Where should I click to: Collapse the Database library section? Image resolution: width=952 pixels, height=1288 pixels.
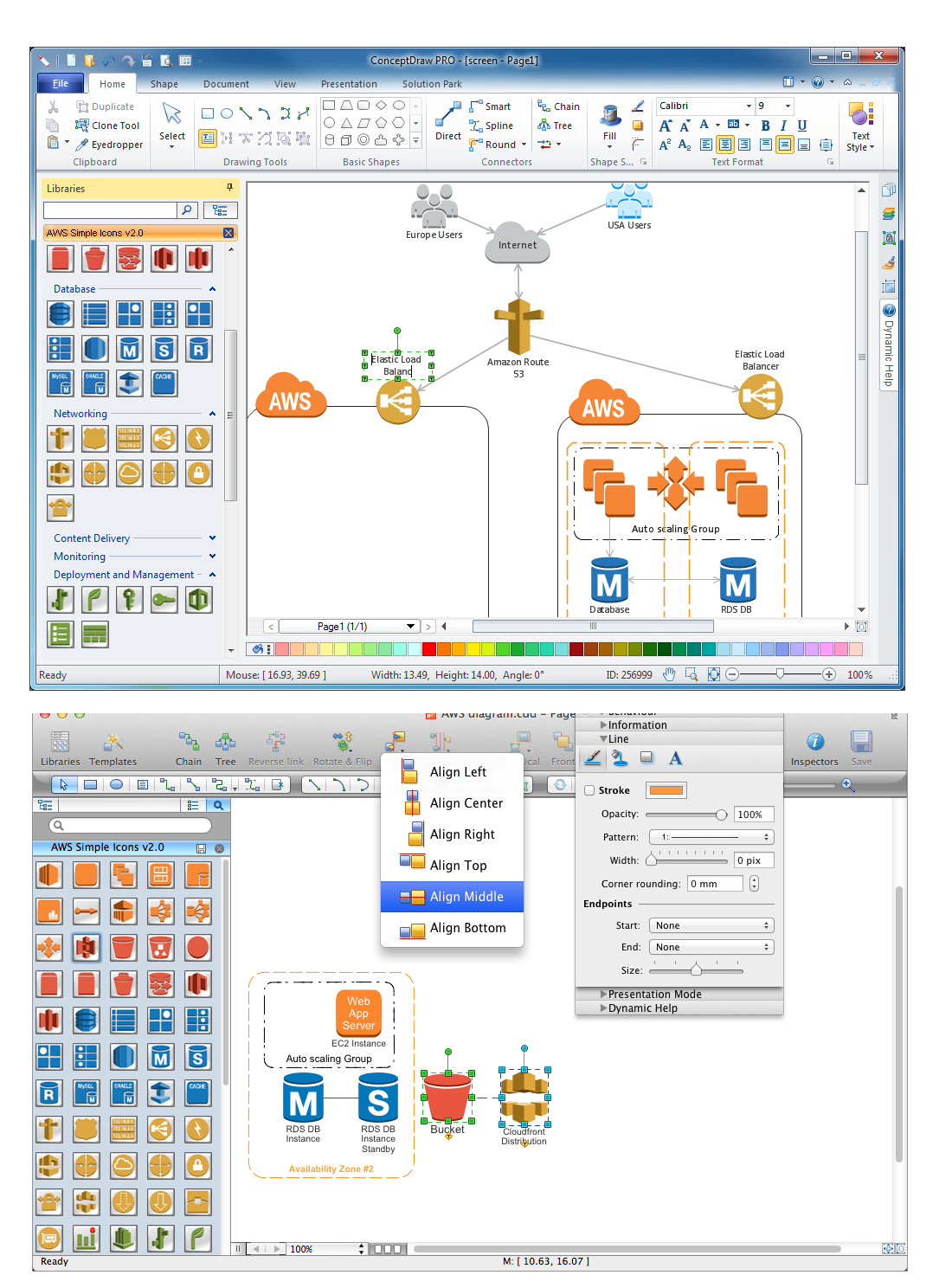tap(212, 289)
